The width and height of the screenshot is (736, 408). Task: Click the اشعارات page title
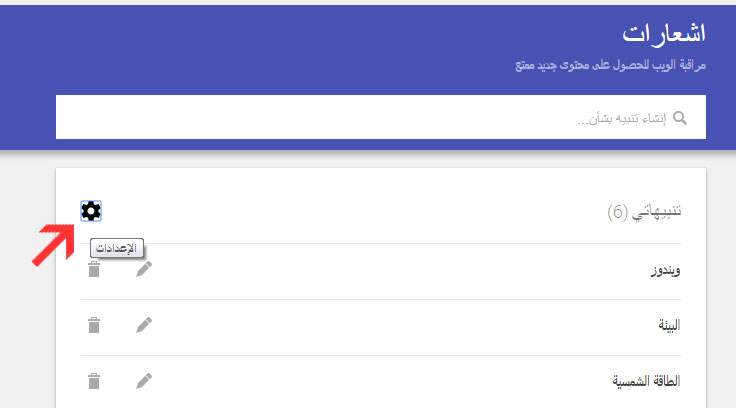point(663,32)
